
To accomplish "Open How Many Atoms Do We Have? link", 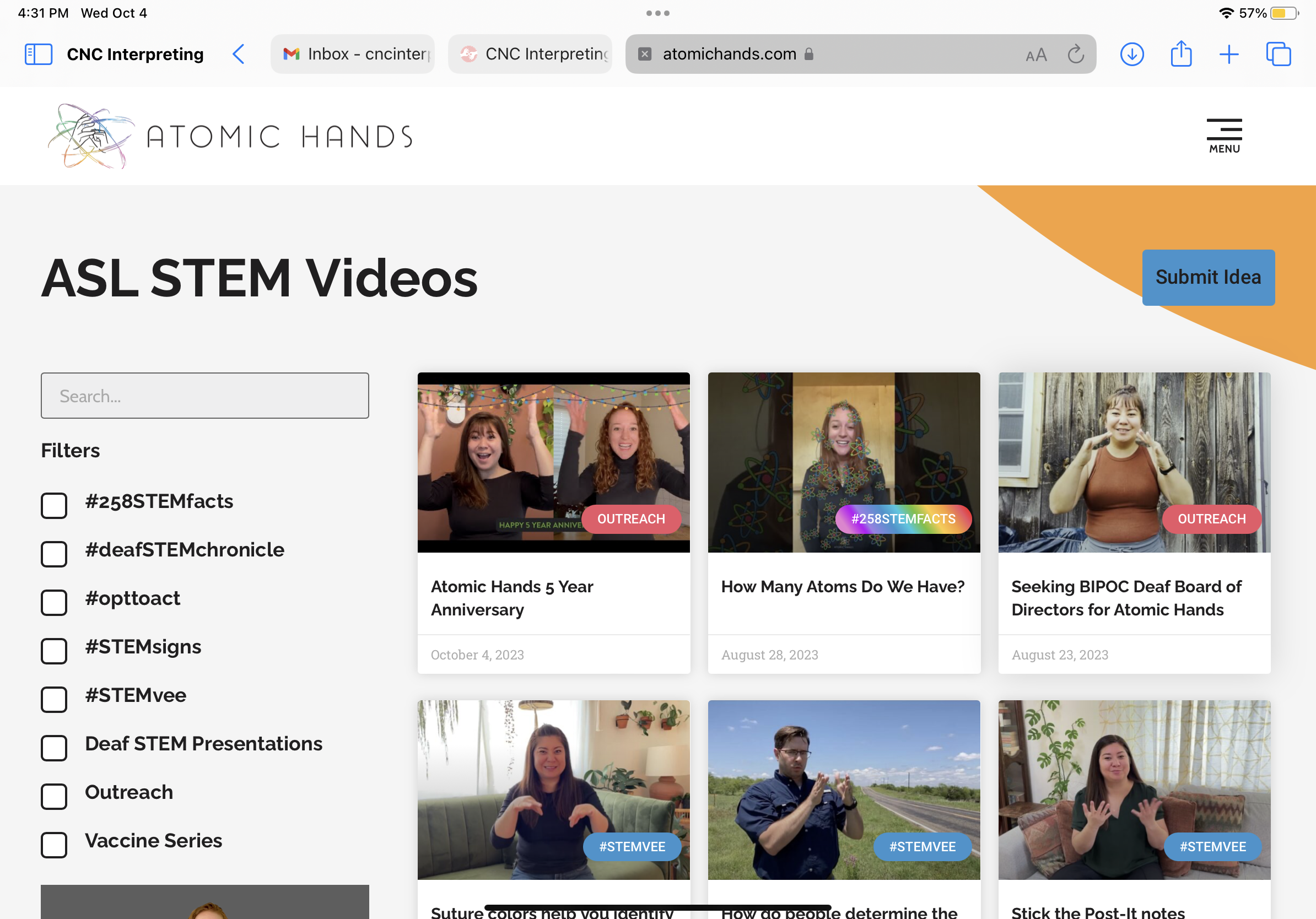I will click(x=843, y=587).
